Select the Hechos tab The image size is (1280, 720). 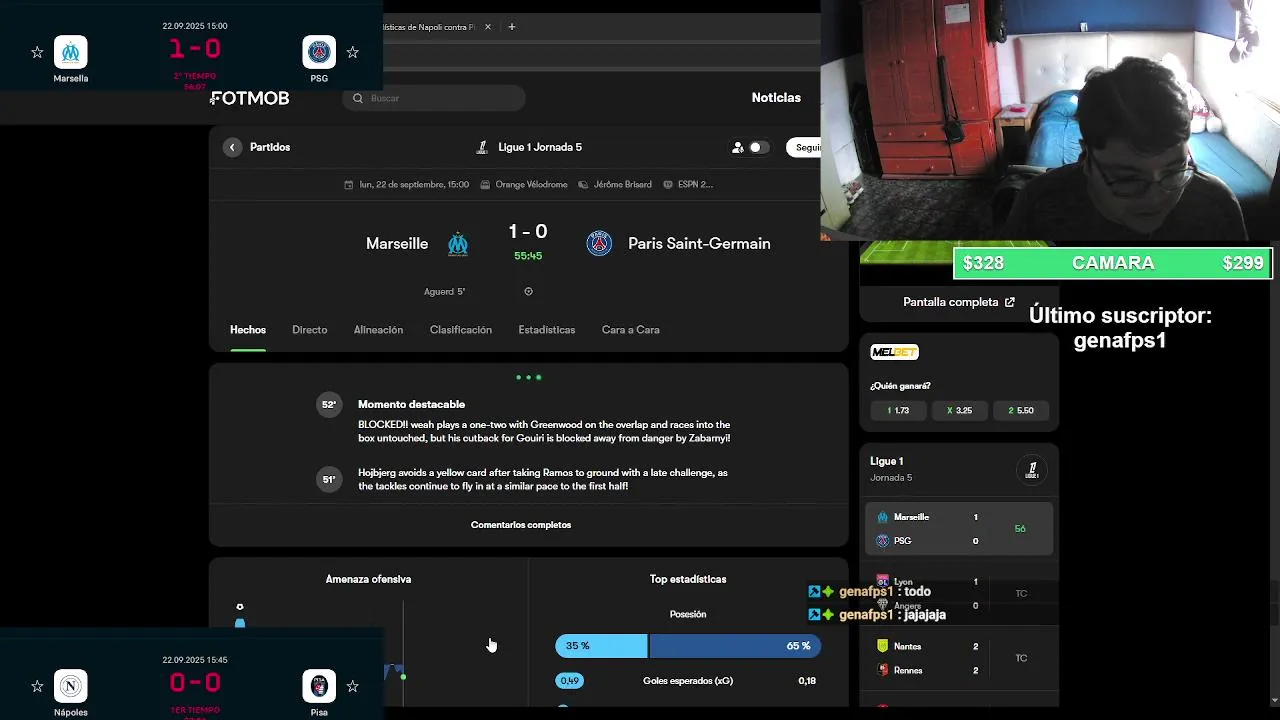click(248, 330)
